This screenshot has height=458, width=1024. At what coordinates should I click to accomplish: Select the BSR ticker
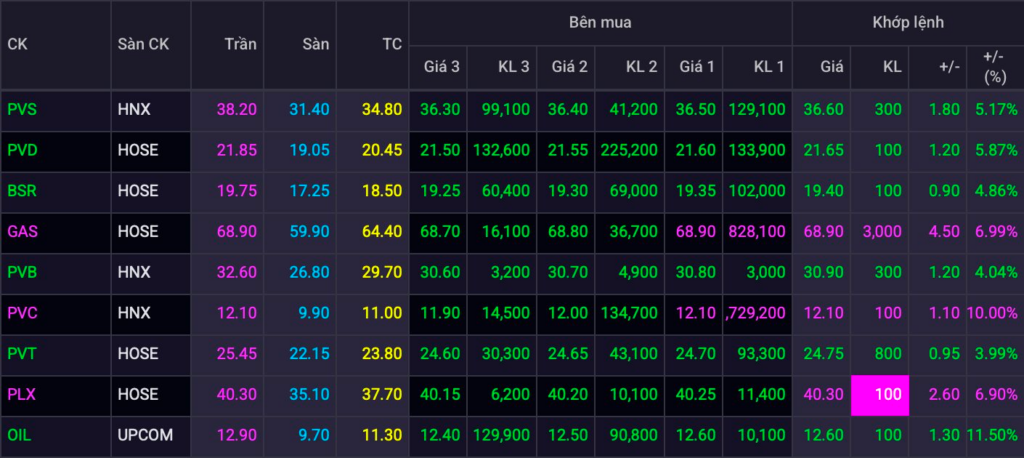[22, 190]
